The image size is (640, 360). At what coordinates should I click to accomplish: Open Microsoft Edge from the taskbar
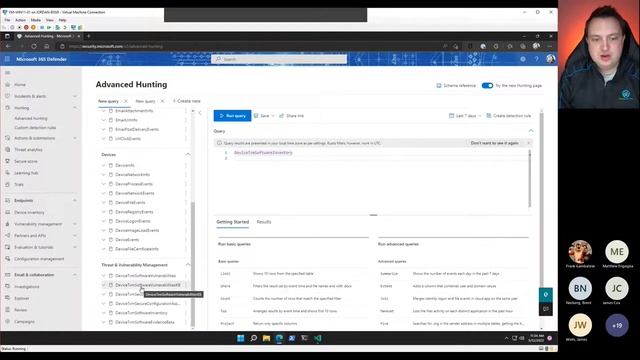(x=279, y=338)
